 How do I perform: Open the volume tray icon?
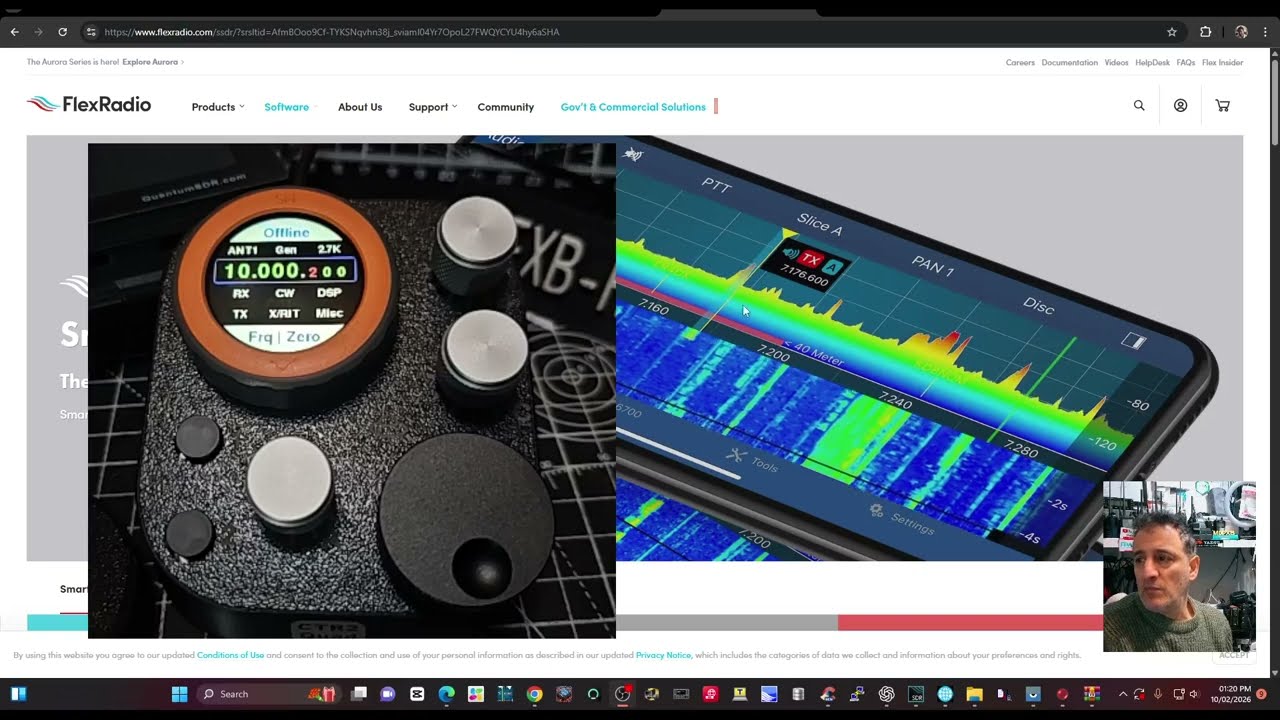[1194, 694]
